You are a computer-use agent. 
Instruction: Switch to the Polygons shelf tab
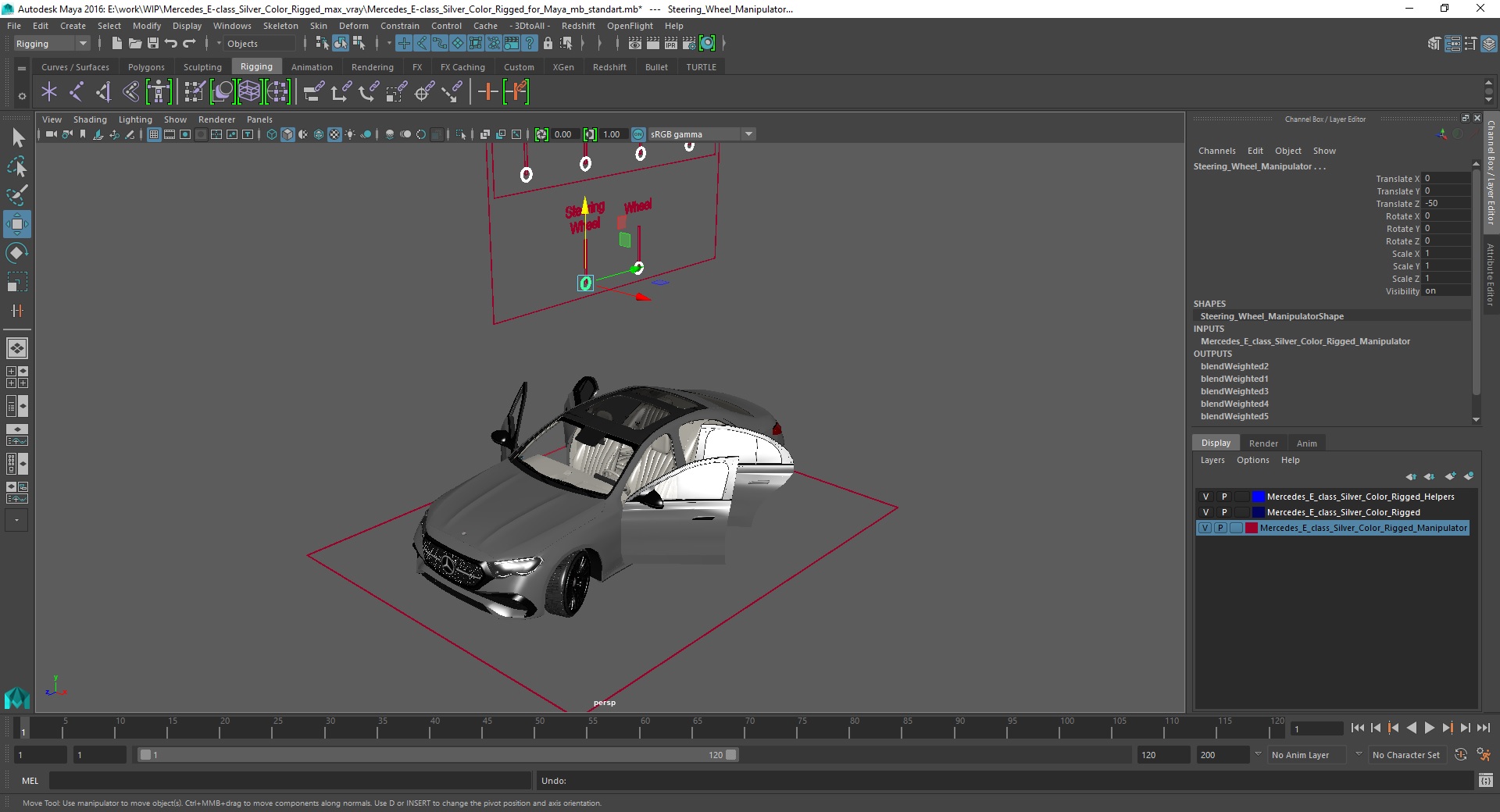click(x=146, y=67)
